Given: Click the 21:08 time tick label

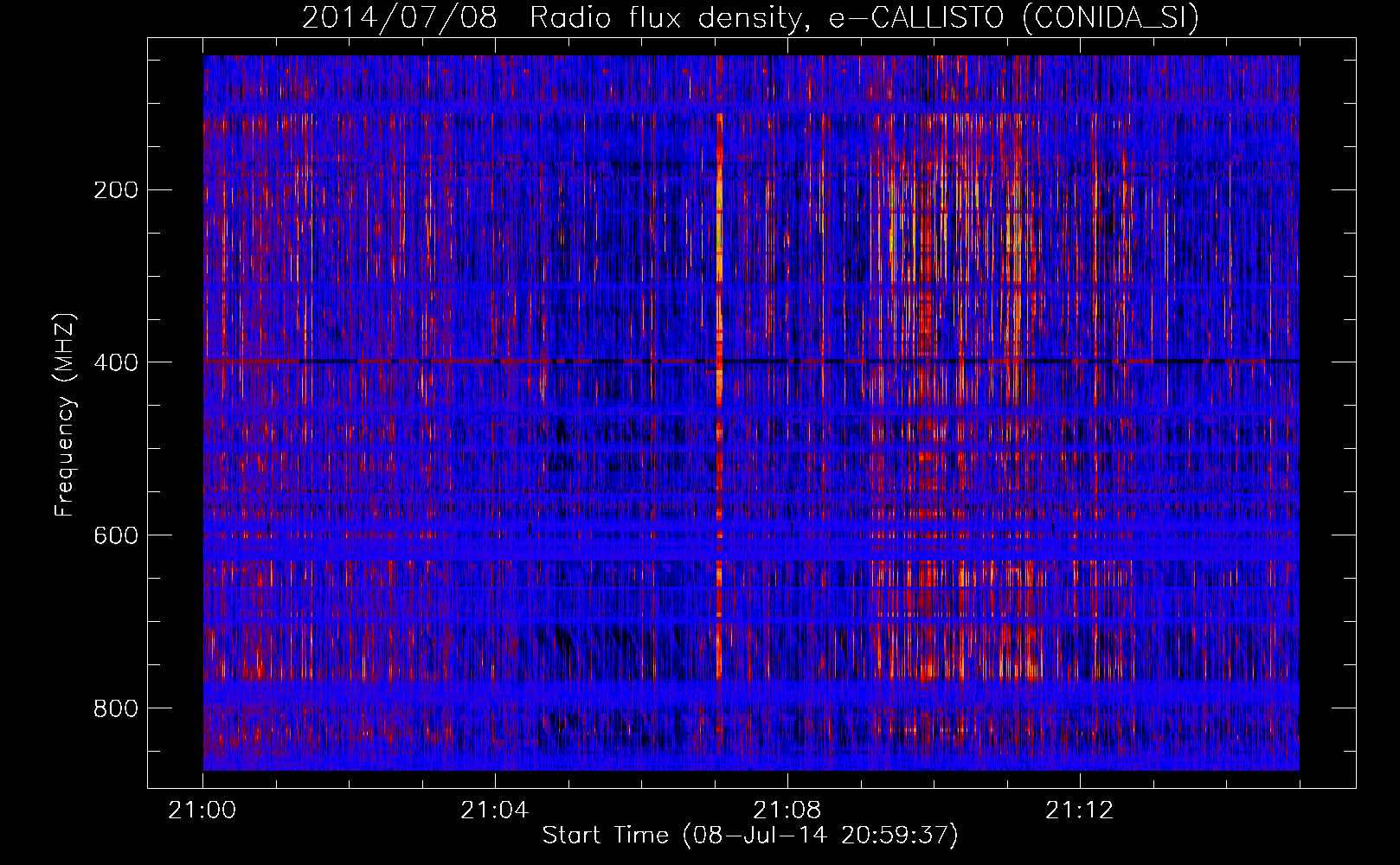Looking at the screenshot, I should click(x=787, y=811).
